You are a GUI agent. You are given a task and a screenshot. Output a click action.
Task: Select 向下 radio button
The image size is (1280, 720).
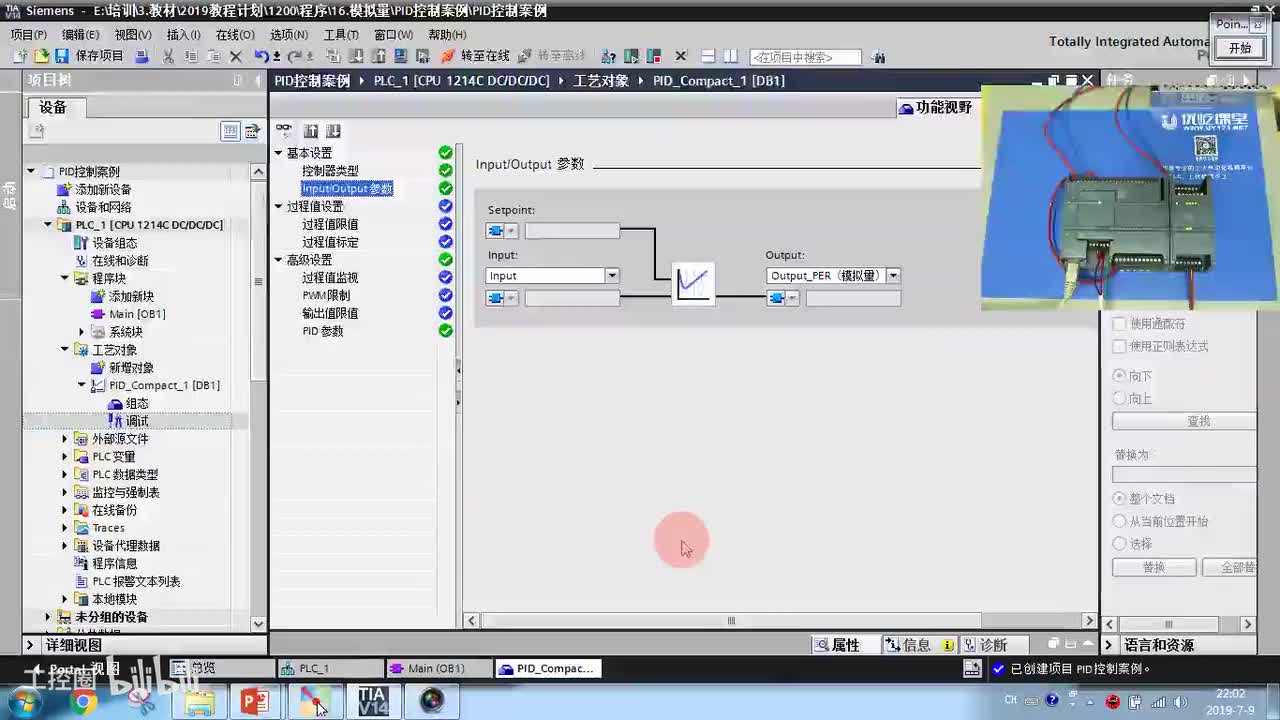(1119, 376)
